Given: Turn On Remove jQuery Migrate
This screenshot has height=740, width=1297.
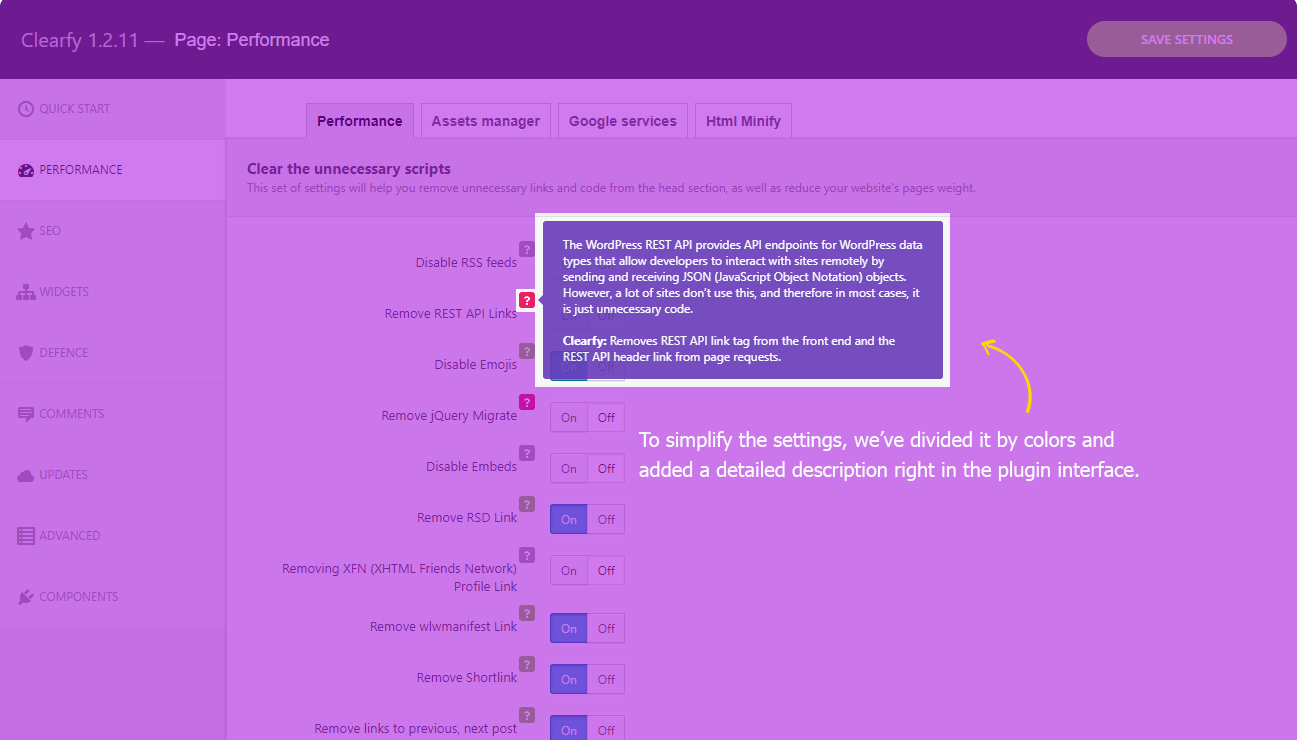Looking at the screenshot, I should pos(569,417).
